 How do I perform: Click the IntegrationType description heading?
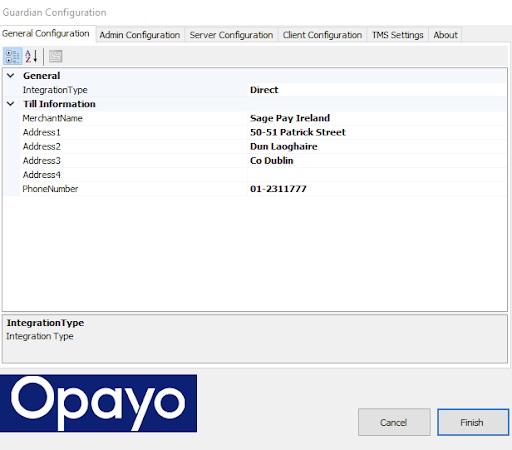(45, 323)
